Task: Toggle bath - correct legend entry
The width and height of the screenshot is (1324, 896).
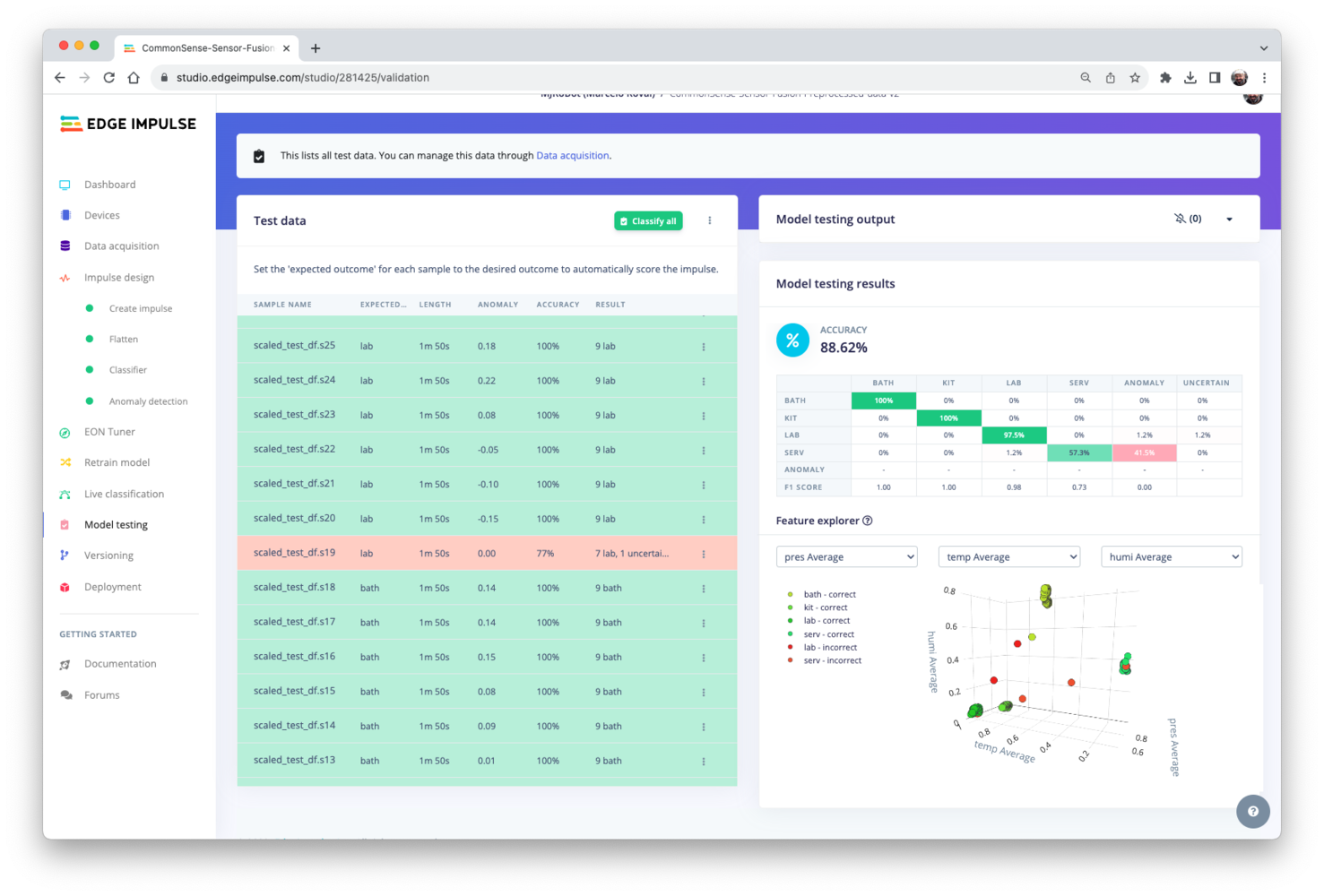Action: click(822, 594)
